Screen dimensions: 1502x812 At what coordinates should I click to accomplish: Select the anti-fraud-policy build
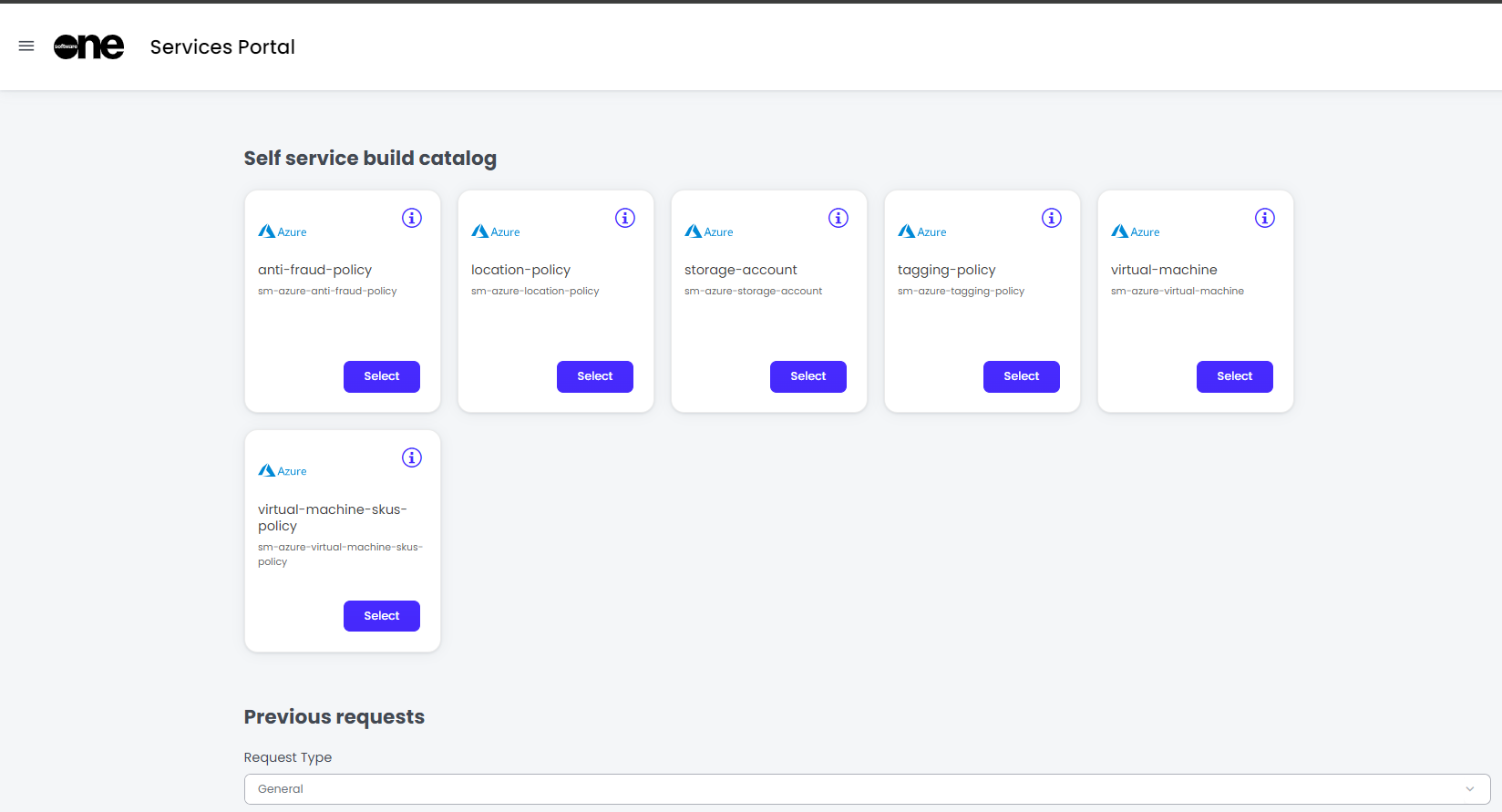[382, 376]
